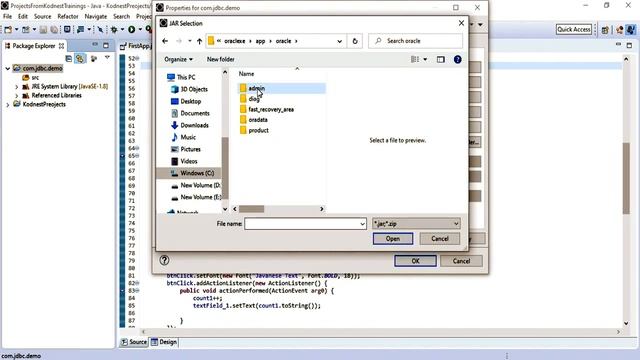Click the Save All icon in Eclipse toolbar
Image resolution: width=640 pixels, height=360 pixels.
pyautogui.click(x=53, y=29)
